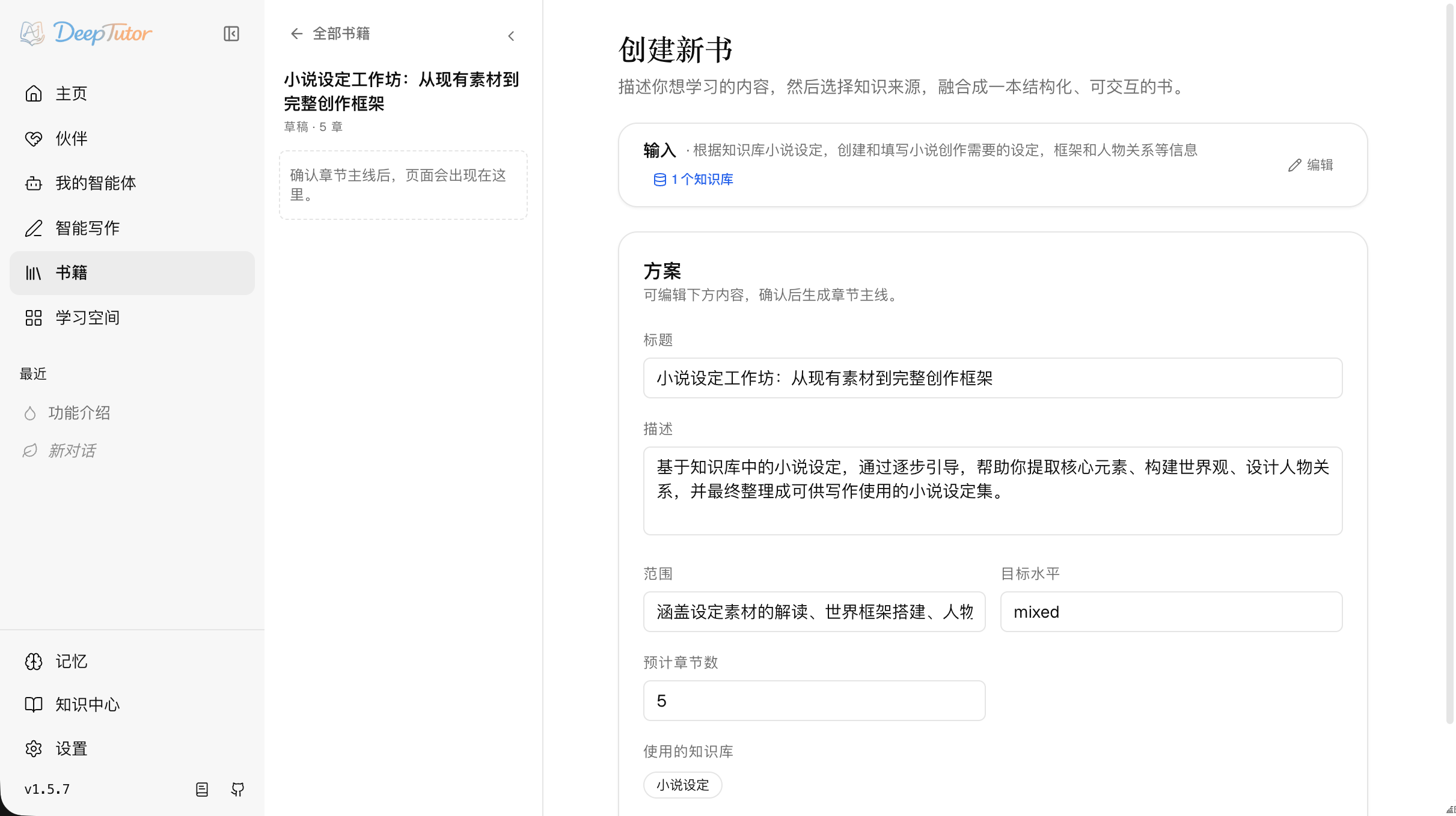The image size is (1456, 816).
Task: Click the open-book icon beside 知识中心
Action: point(34,704)
